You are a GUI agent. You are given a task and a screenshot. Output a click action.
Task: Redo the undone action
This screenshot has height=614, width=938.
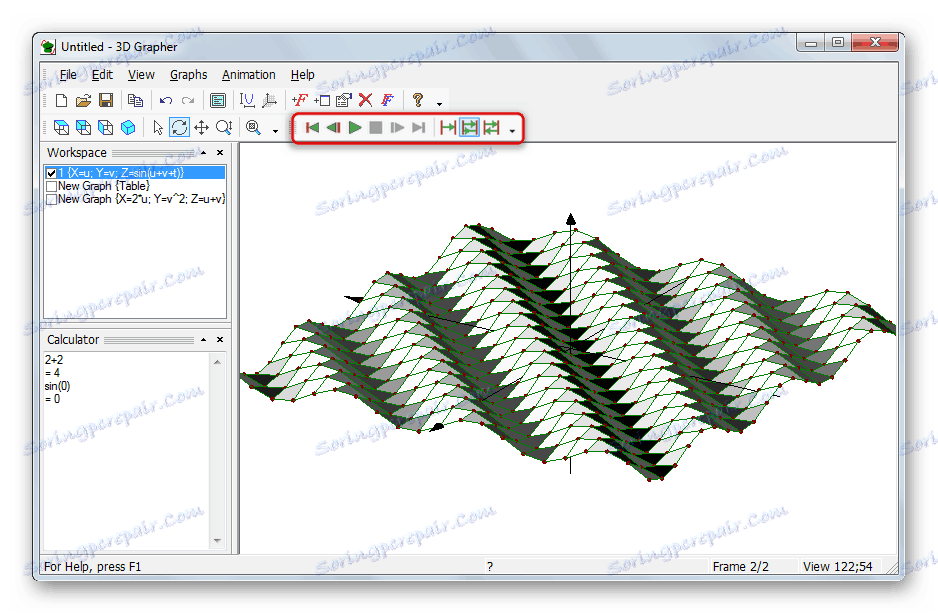click(188, 101)
